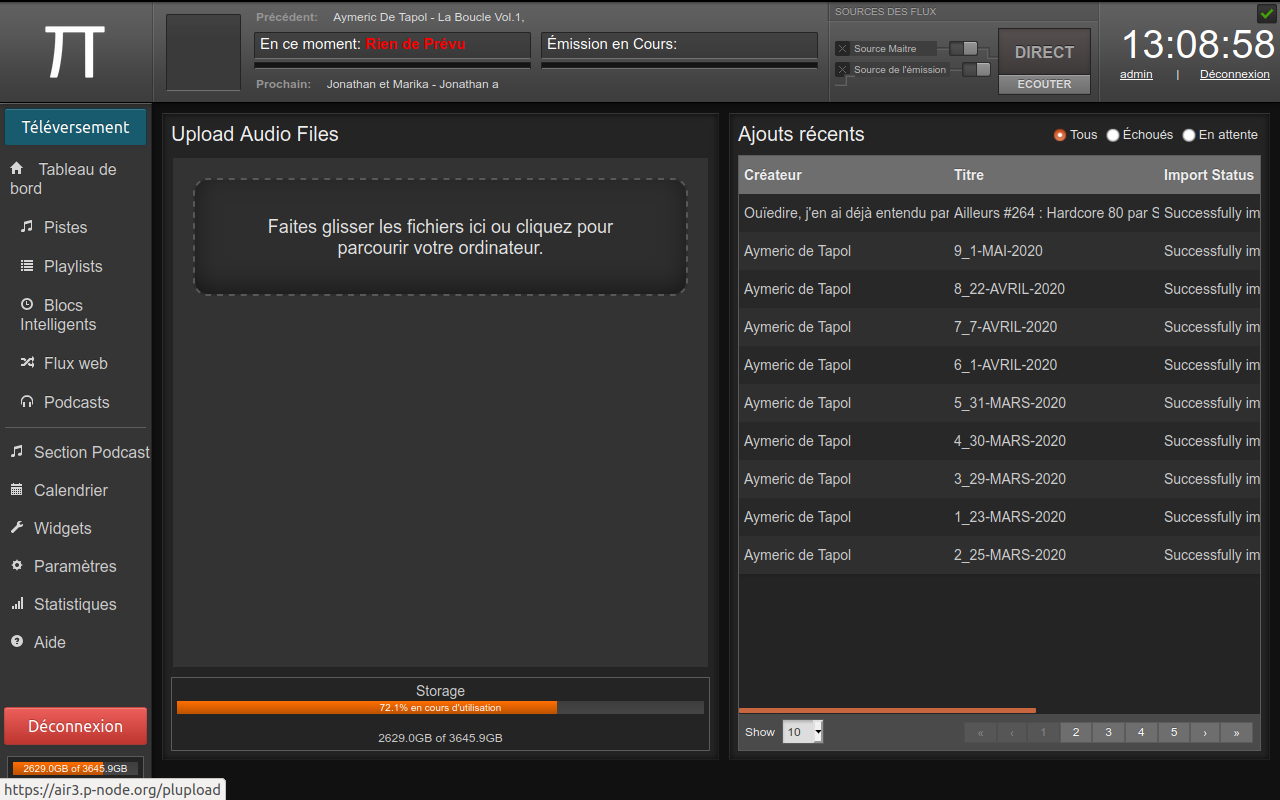Click the clock icon for Blocs Intelligents

coord(27,305)
